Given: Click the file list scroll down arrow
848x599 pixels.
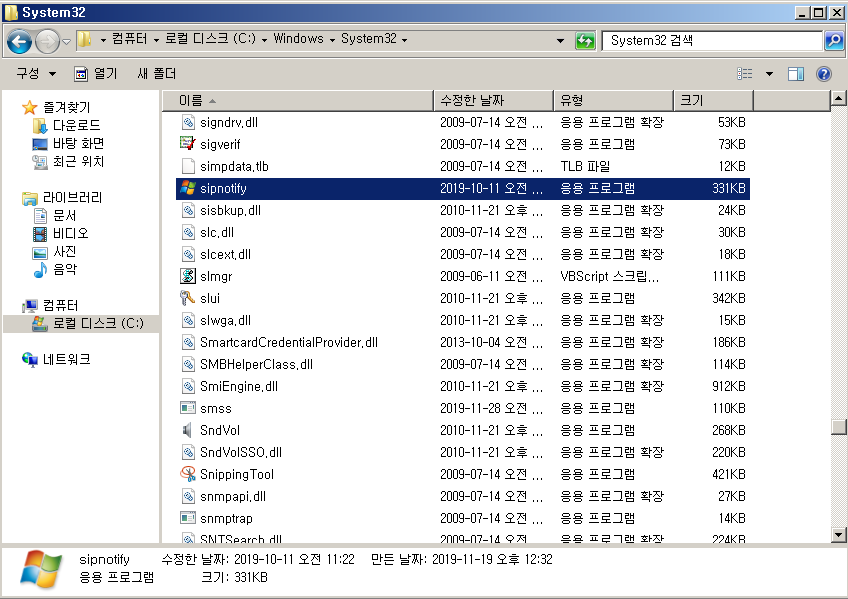Looking at the screenshot, I should pos(838,535).
